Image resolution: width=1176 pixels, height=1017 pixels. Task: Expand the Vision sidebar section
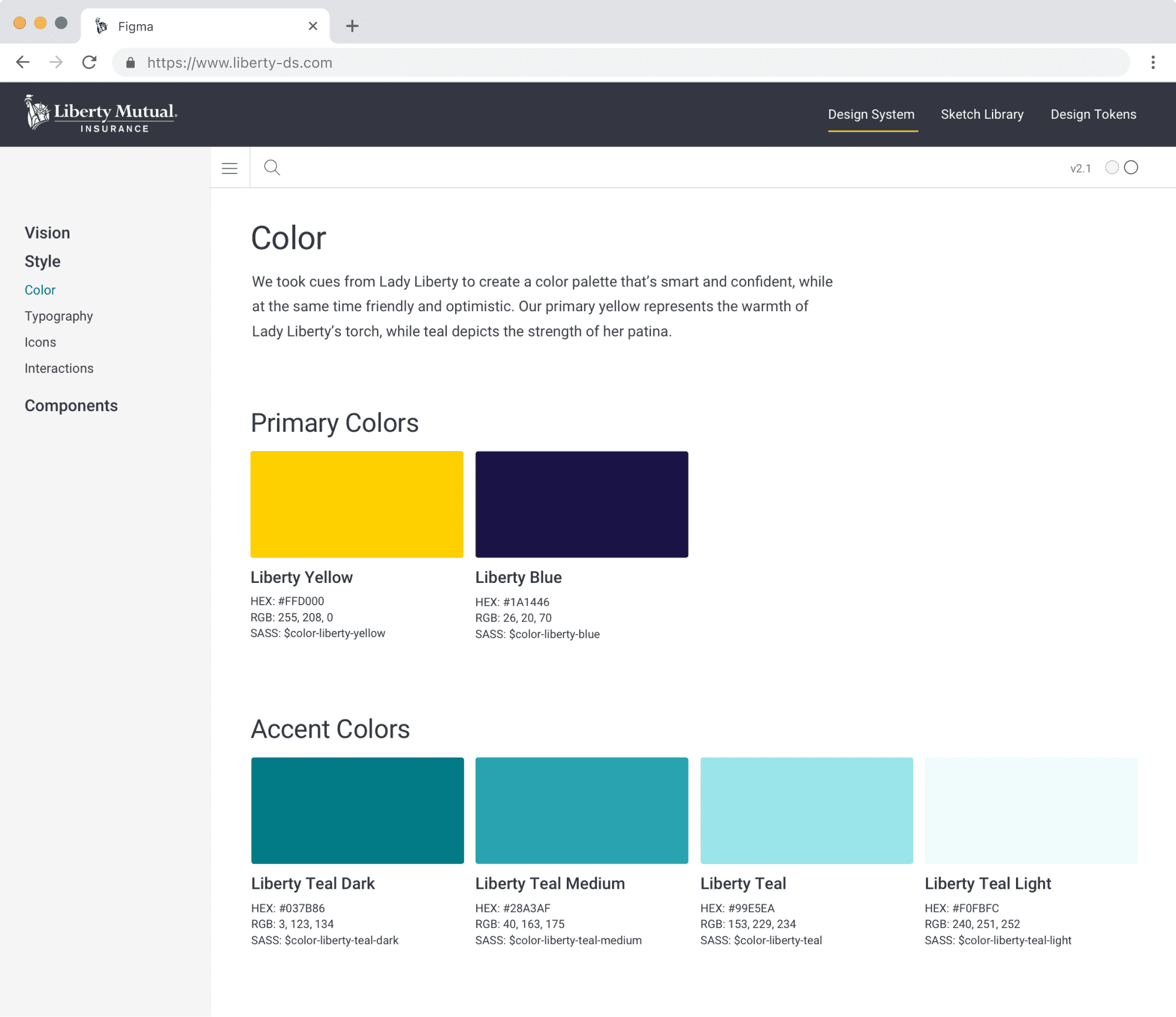47,233
